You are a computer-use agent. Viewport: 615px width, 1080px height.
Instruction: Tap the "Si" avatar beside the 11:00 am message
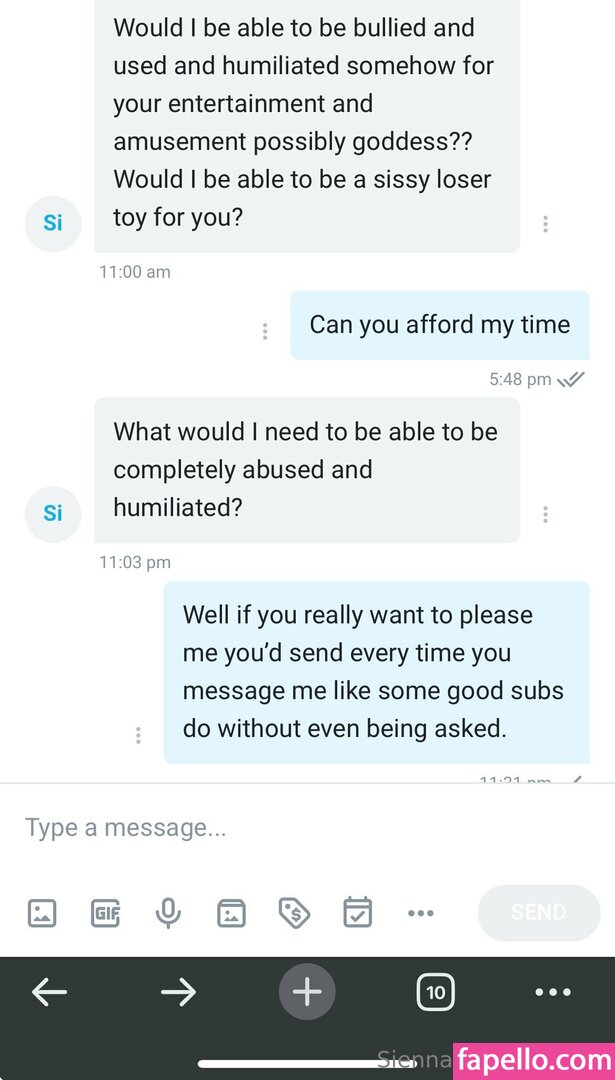[x=53, y=223]
